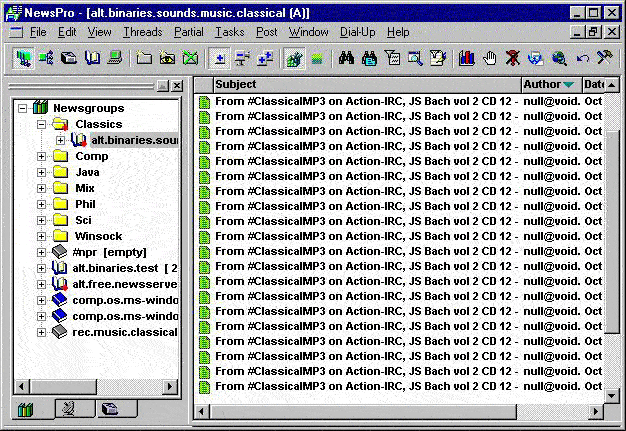This screenshot has width=626, height=431.
Task: Close the newsgroups side panel
Action: coord(177,86)
